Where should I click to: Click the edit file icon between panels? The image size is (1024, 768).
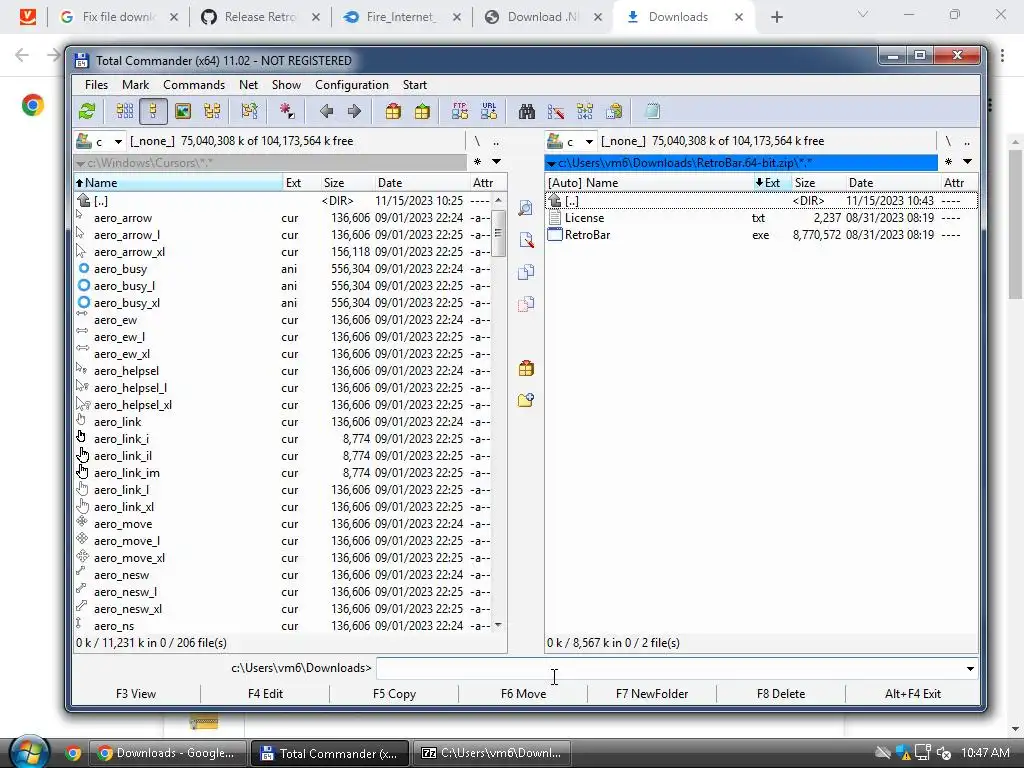point(526,240)
